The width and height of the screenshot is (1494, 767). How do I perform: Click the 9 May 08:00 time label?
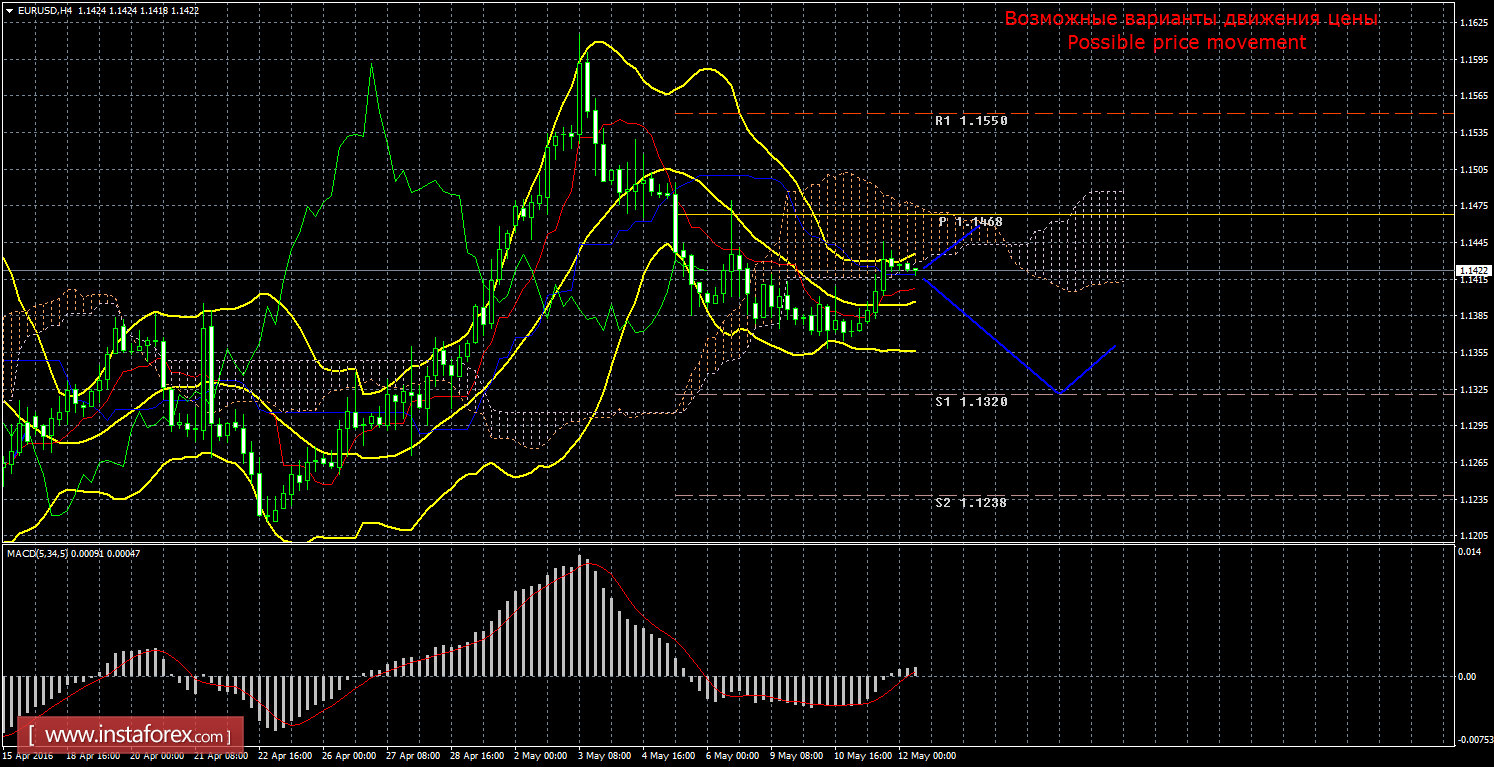pos(797,756)
